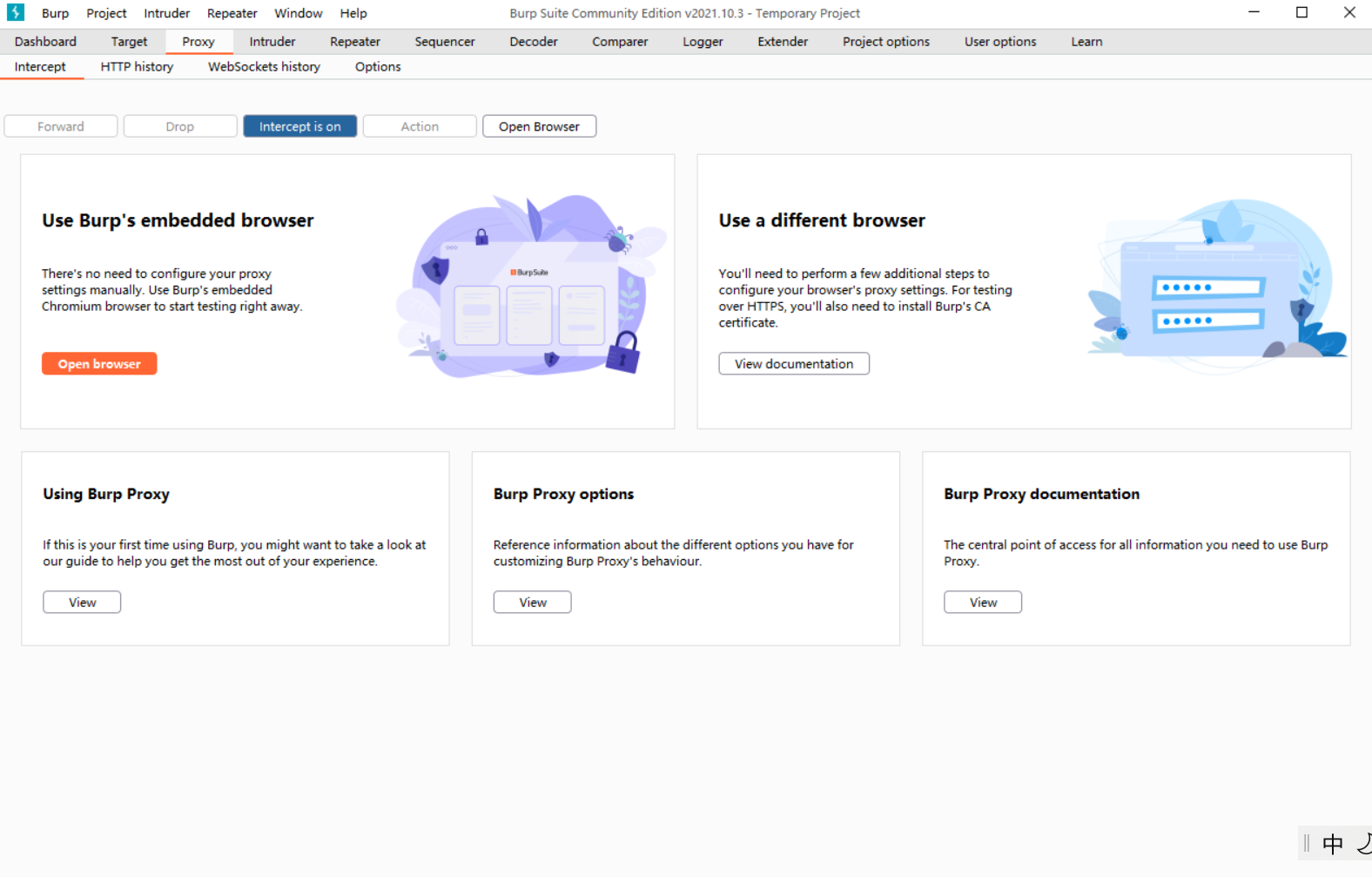Switch to the Intruder tab
The image size is (1372, 877).
point(272,42)
